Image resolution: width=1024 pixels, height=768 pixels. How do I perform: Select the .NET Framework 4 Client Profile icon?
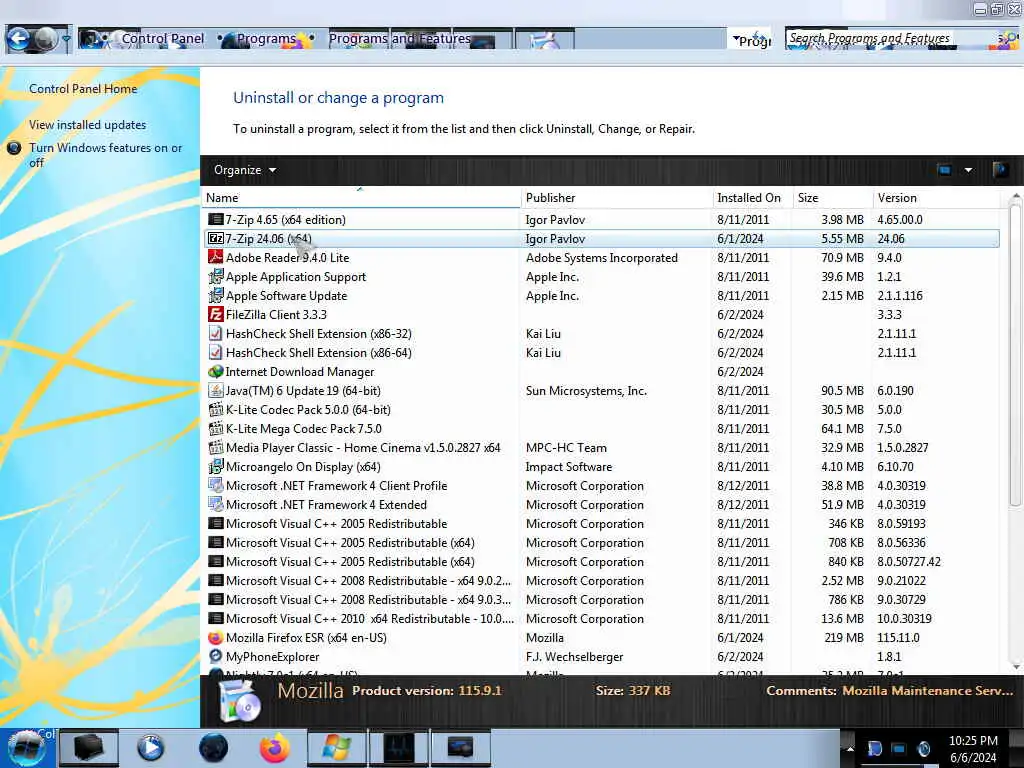pyautogui.click(x=215, y=485)
